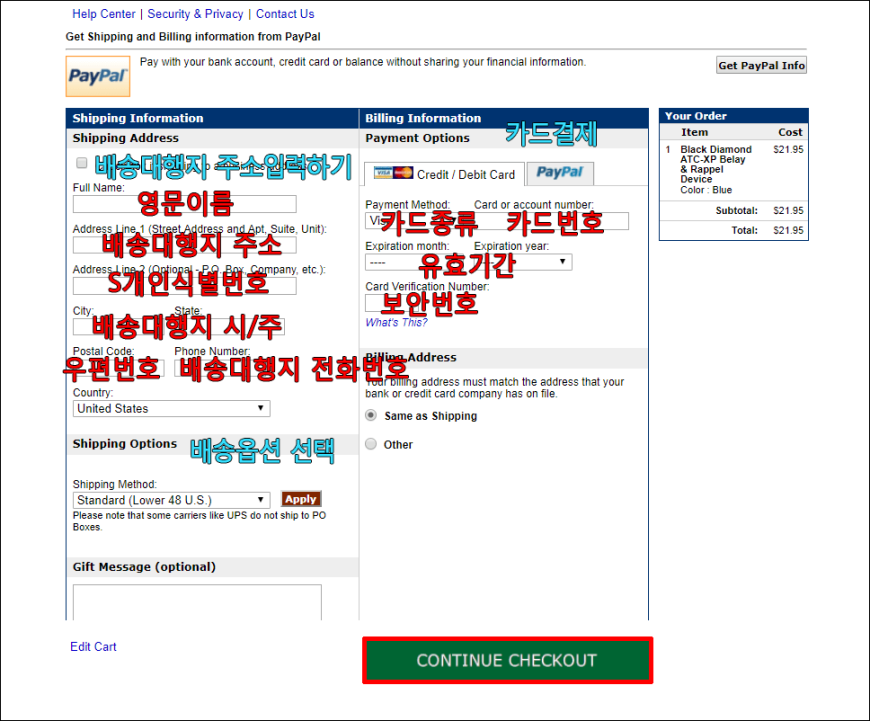Tick the shipping address checkbox

pyautogui.click(x=82, y=163)
